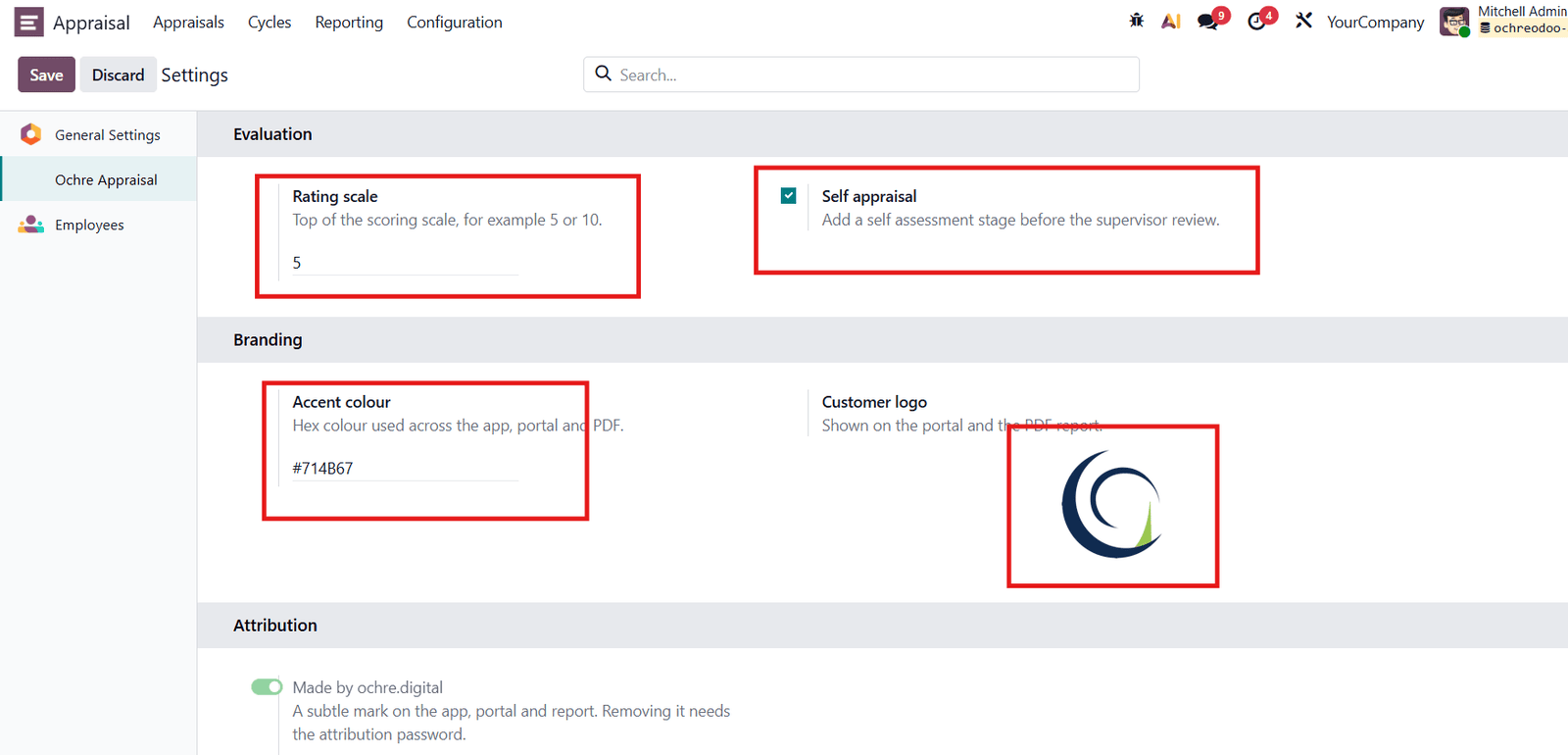1568x755 pixels.
Task: Click the YourCompany company switcher
Action: [1375, 22]
